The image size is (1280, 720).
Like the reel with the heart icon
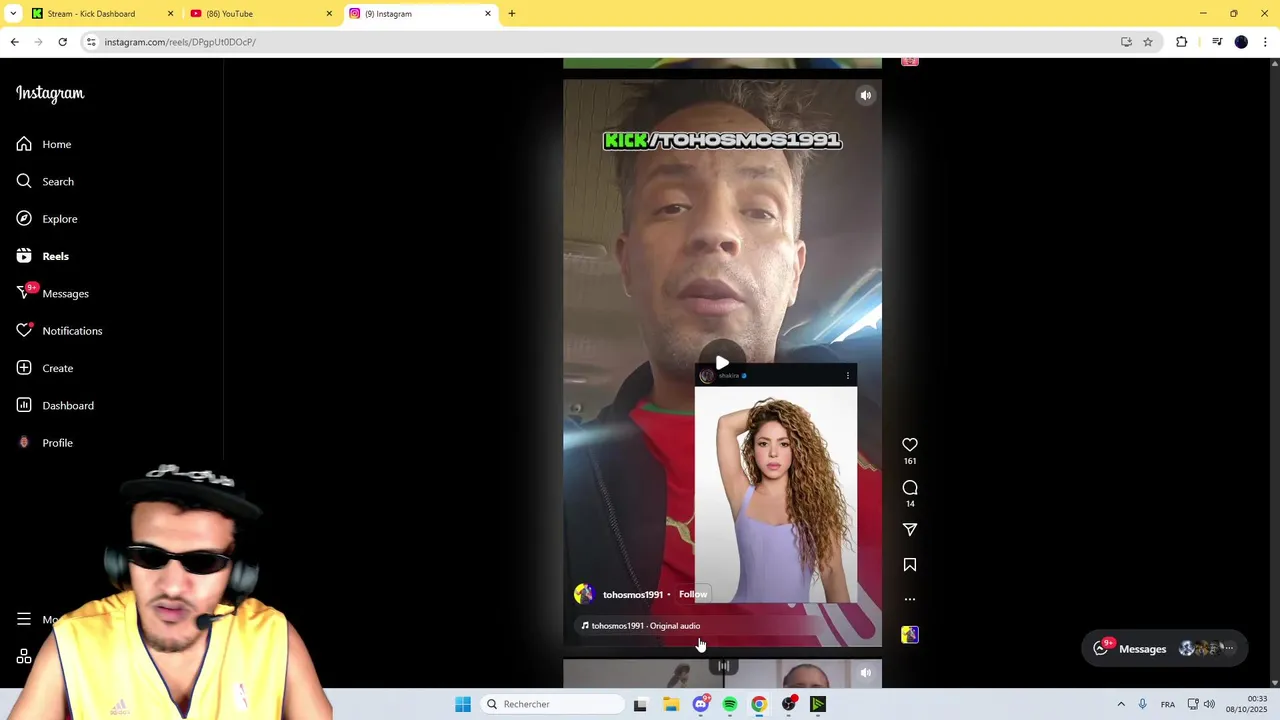910,445
